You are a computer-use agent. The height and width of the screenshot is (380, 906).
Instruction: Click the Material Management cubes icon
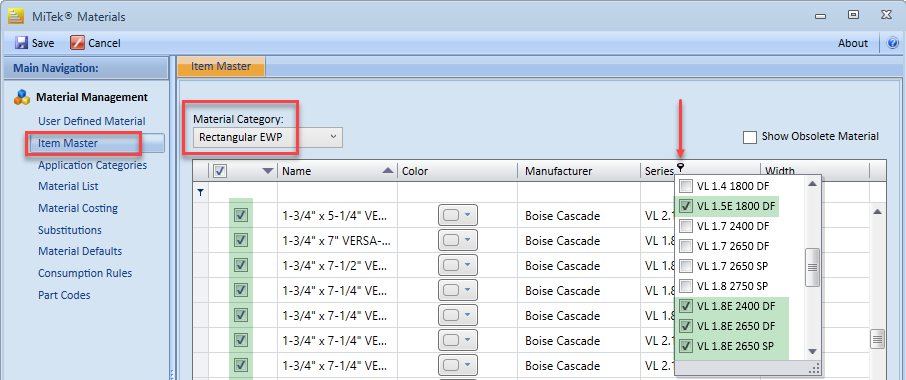point(22,97)
